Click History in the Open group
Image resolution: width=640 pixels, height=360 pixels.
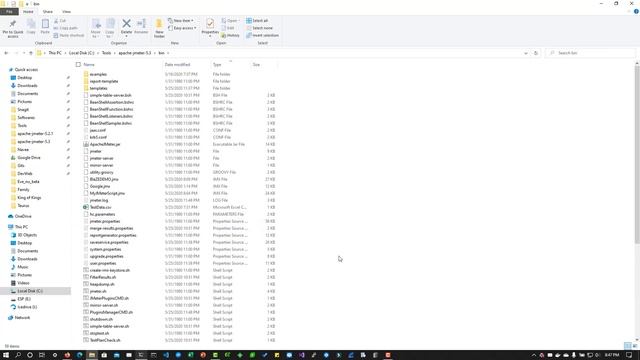pyautogui.click(x=231, y=36)
